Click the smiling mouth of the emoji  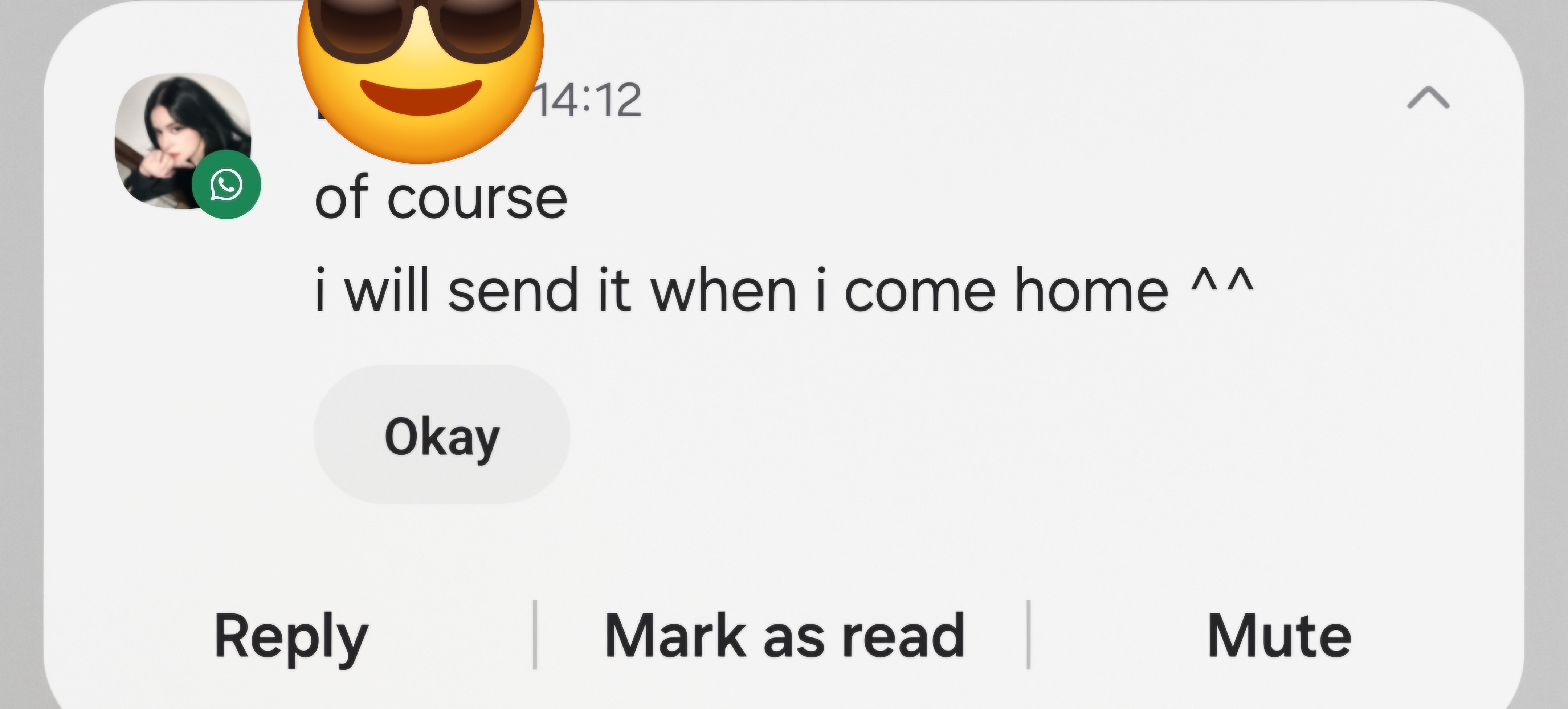click(421, 97)
